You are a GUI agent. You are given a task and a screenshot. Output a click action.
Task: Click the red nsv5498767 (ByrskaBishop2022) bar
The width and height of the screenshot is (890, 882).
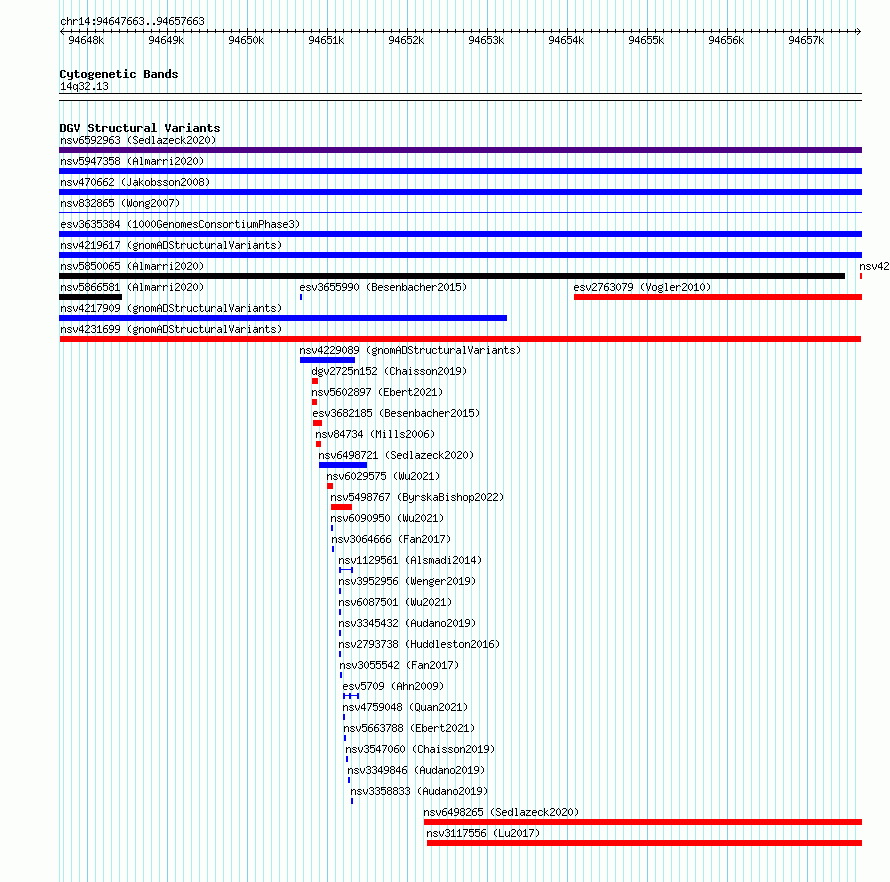click(x=341, y=507)
